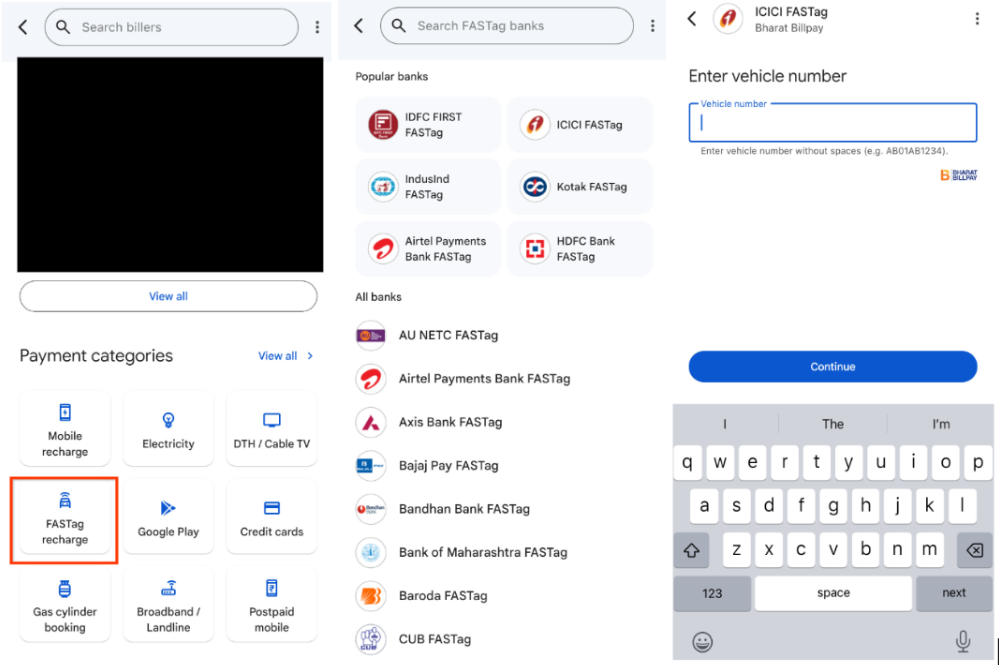Open Credit cards payment category
999x665 pixels.
(x=271, y=517)
